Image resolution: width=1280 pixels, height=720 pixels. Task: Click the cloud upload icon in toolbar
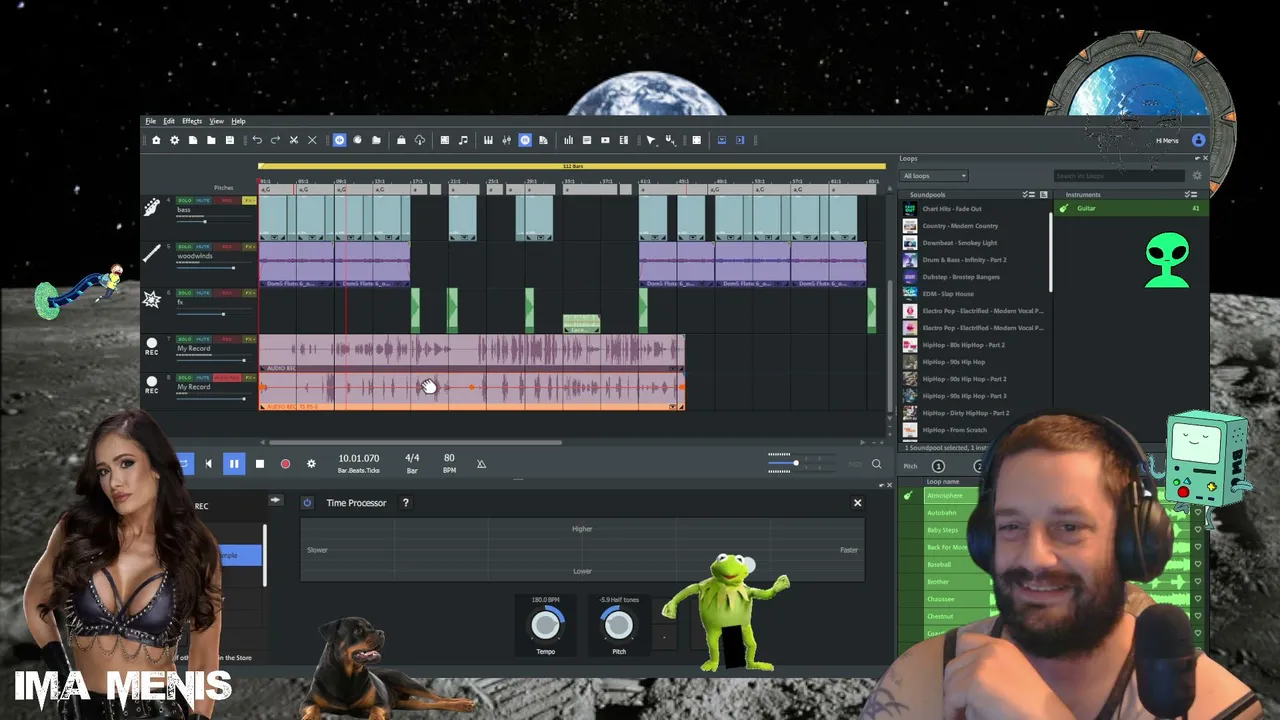[420, 140]
